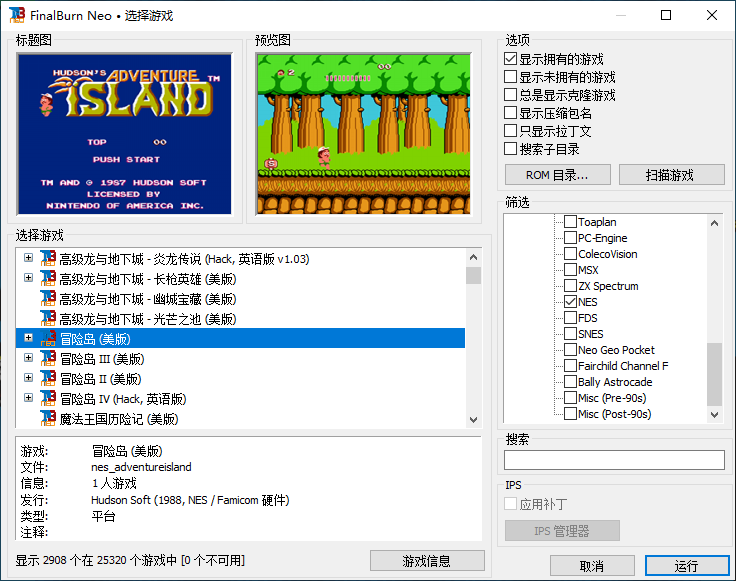Check the ZX Spectrum filter box
The image size is (736, 581).
570,285
